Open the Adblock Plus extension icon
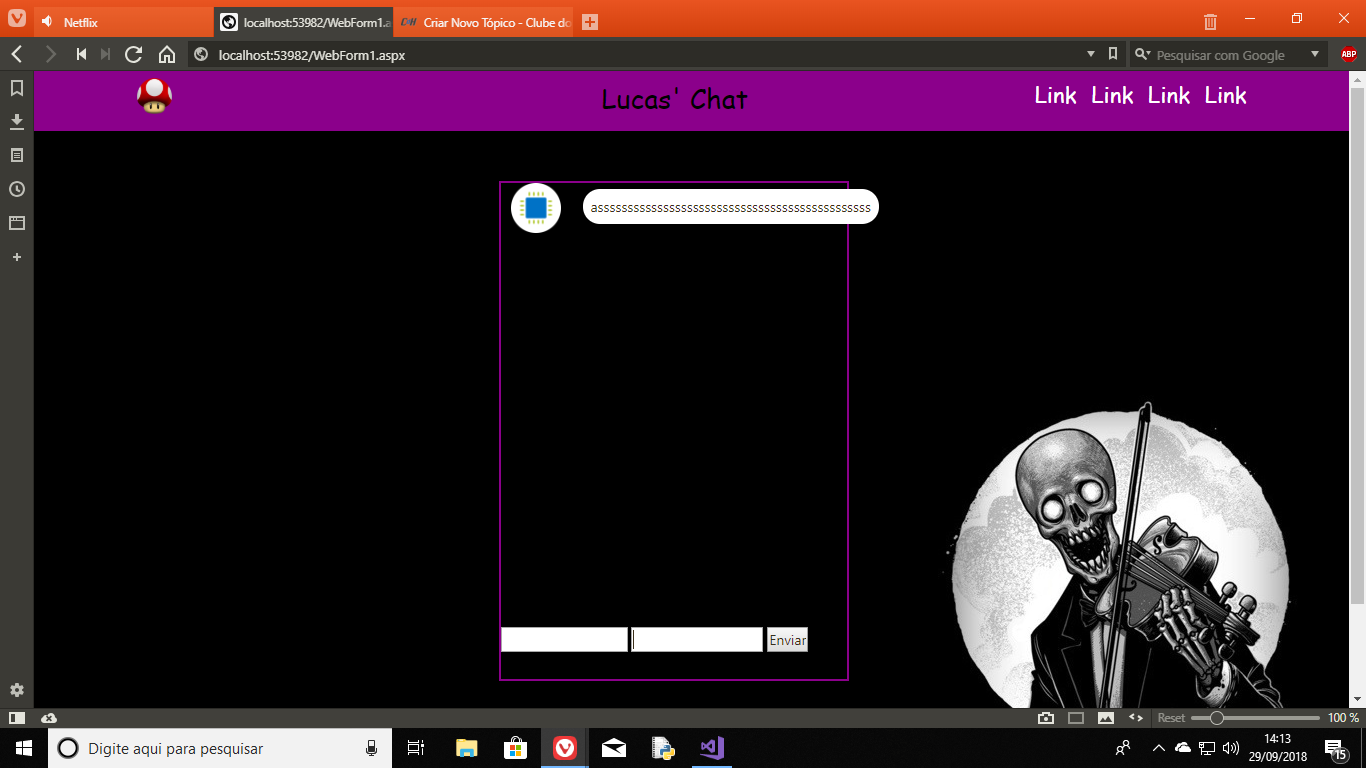The width and height of the screenshot is (1366, 768). 1349,55
